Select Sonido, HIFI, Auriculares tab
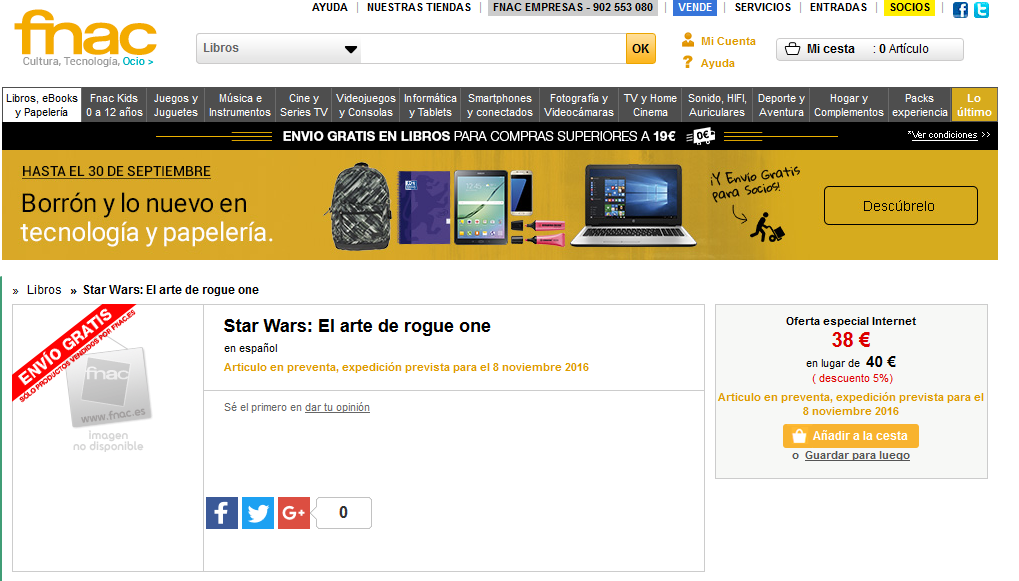The width and height of the screenshot is (1019, 581). (717, 105)
